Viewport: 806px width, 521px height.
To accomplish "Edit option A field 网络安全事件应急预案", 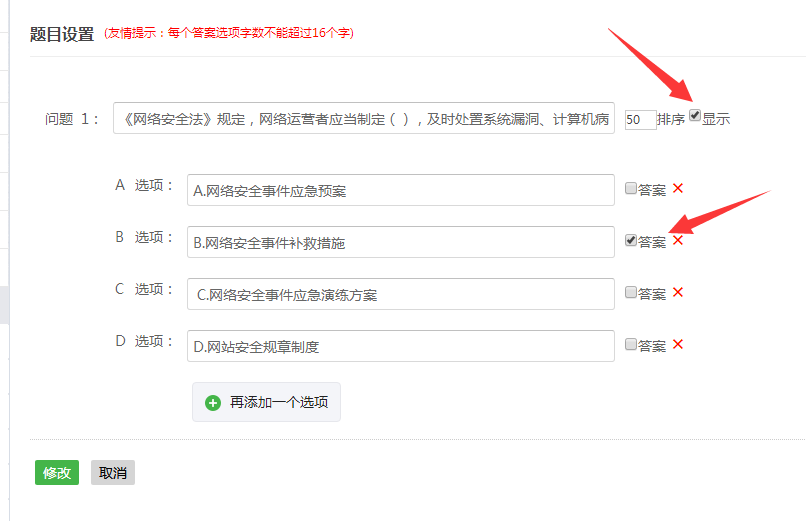I will (401, 190).
